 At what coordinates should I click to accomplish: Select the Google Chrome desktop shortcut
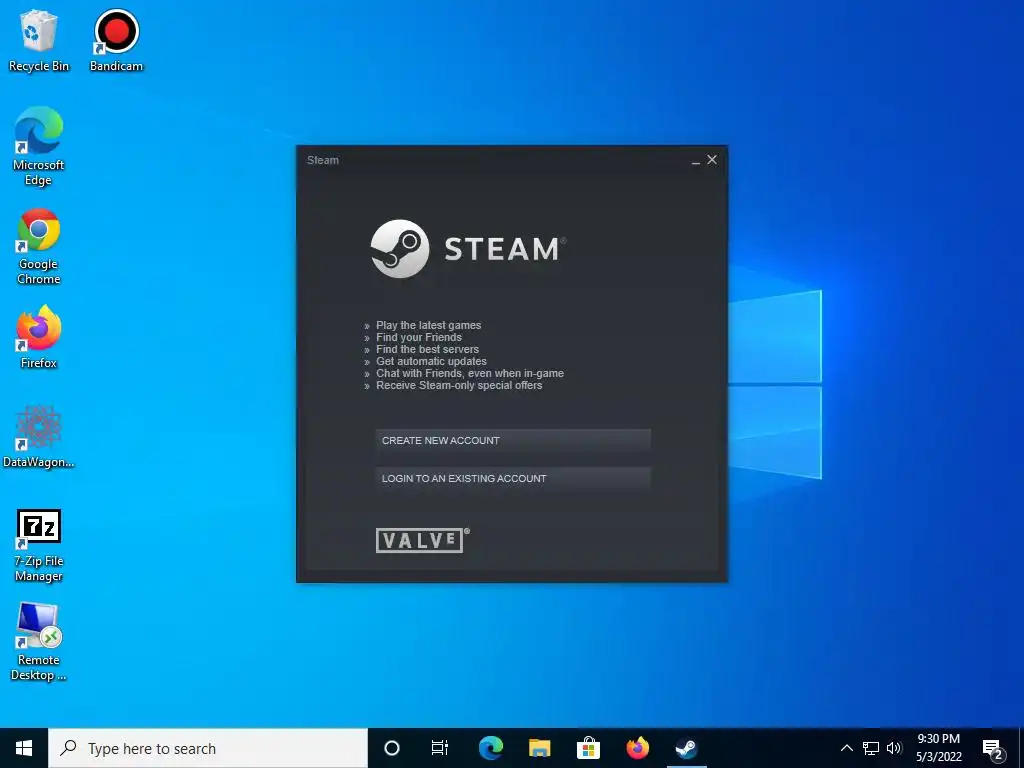click(x=39, y=246)
